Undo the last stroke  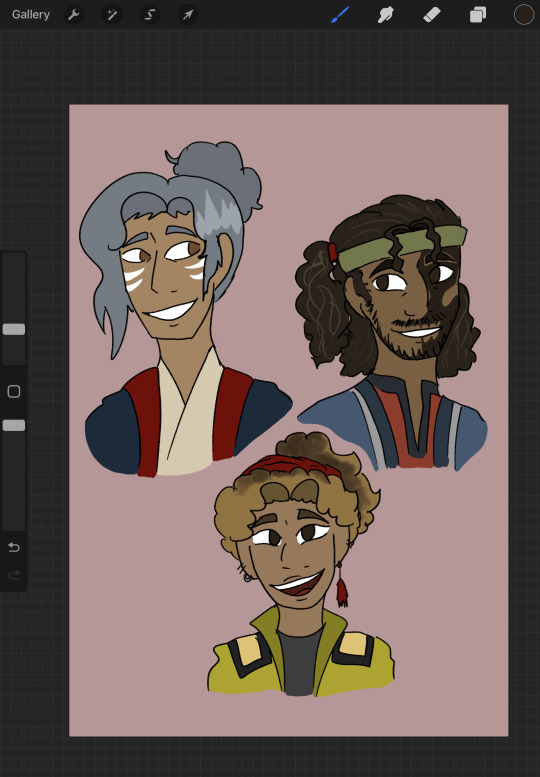tap(14, 547)
